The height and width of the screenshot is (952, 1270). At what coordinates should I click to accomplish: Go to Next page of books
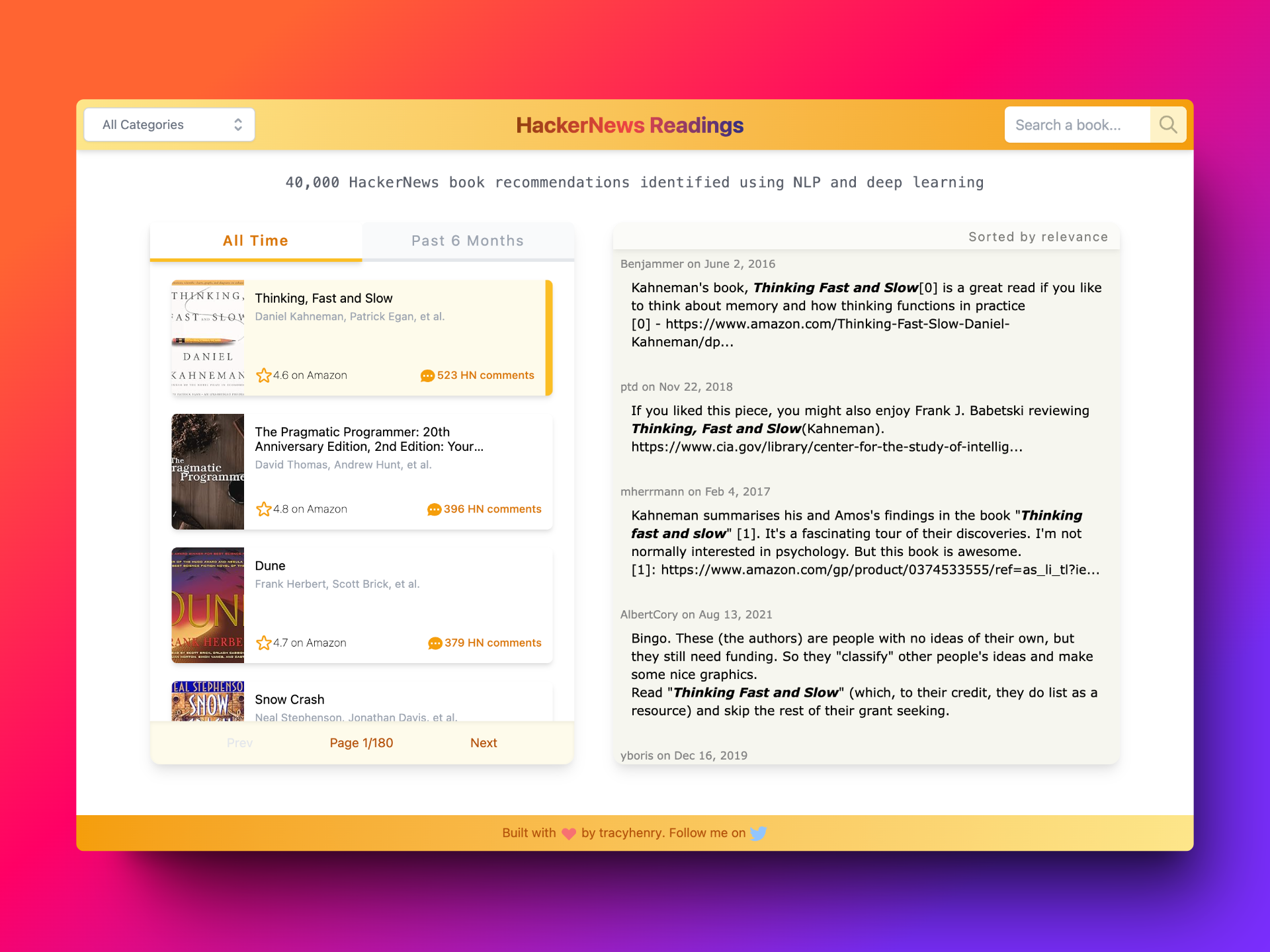coord(484,743)
